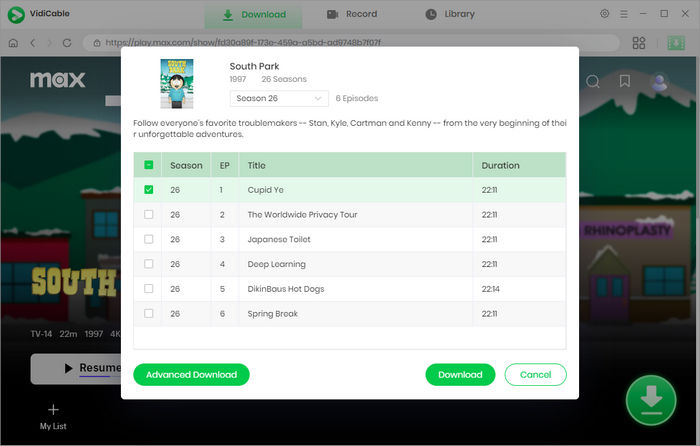Click the 22:14 duration value
Viewport: 700px width, 446px height.
[491, 289]
